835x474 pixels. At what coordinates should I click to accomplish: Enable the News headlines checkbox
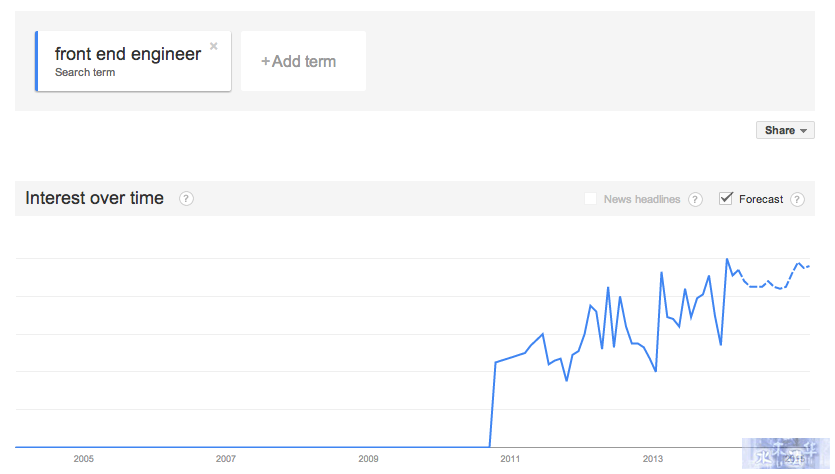point(590,199)
